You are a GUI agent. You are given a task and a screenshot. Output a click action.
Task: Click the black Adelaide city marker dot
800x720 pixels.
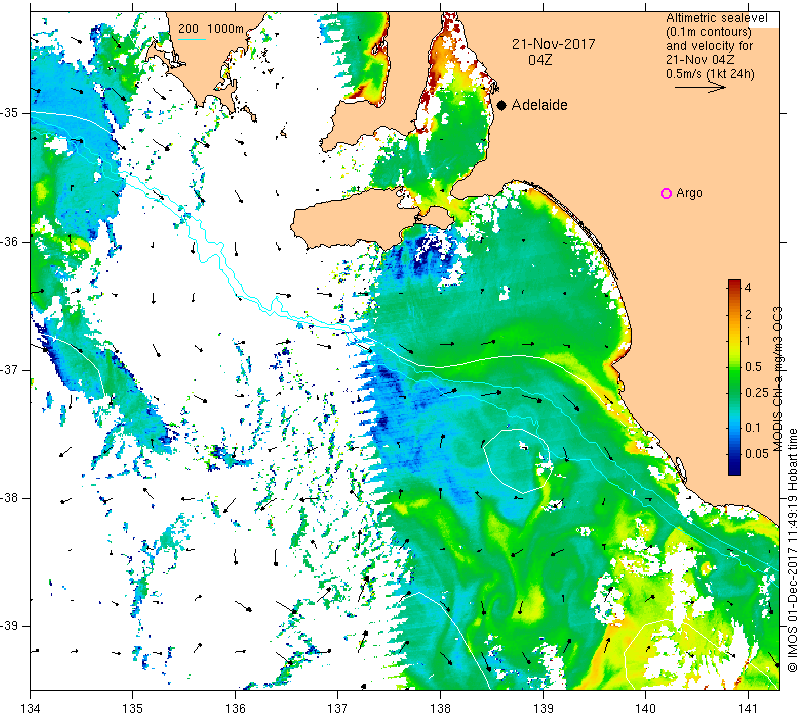tap(502, 105)
